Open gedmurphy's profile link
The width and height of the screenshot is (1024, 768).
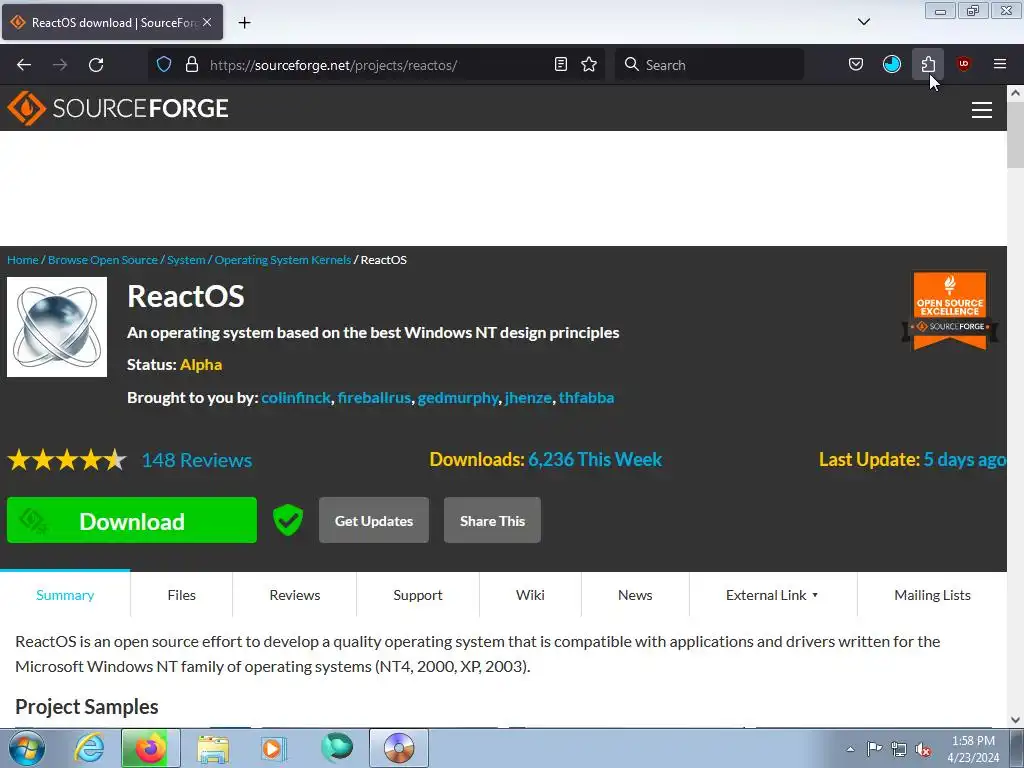[458, 398]
